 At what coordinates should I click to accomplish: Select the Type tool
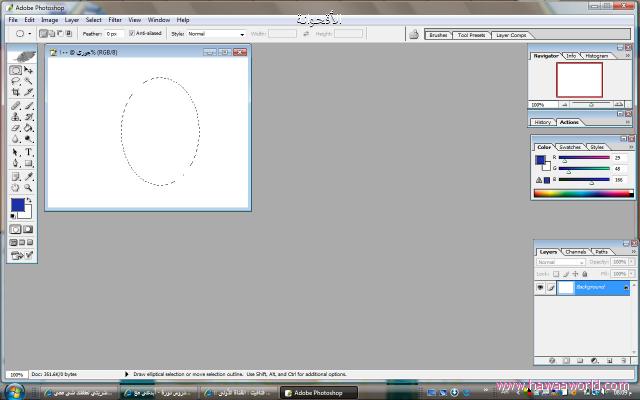(x=29, y=152)
